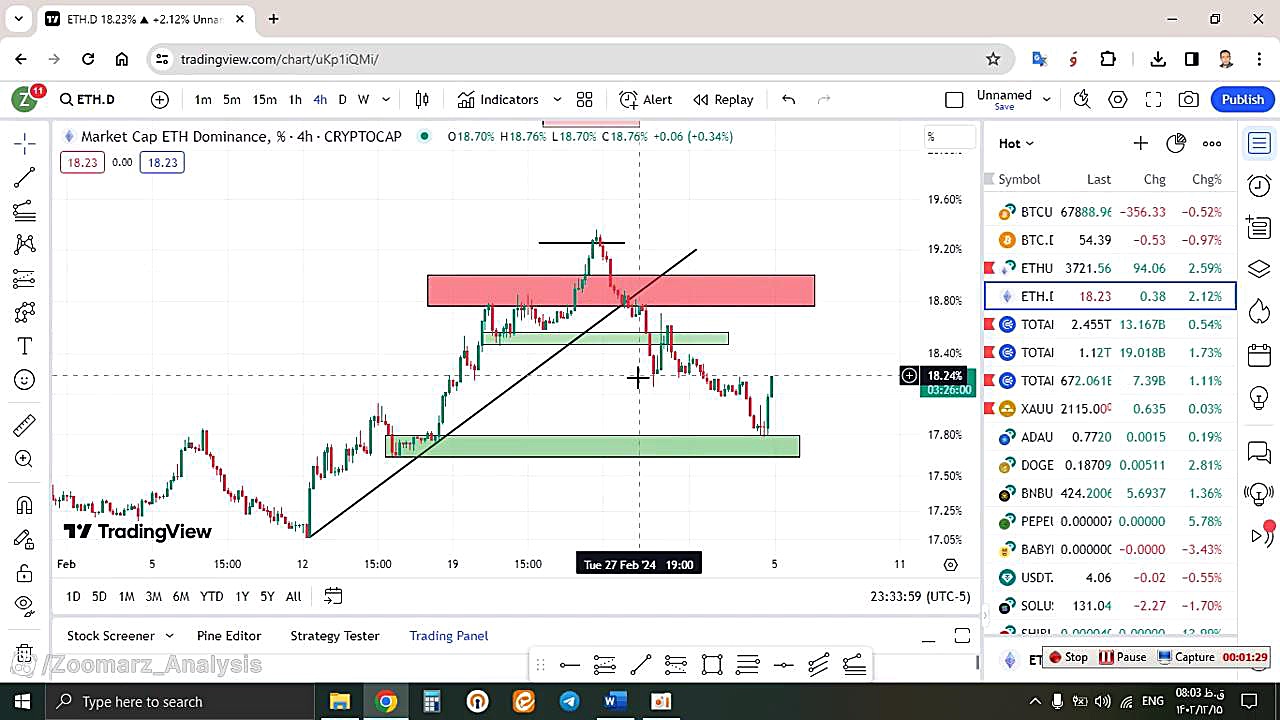Open the percent scale selector box
The height and width of the screenshot is (720, 1280).
point(949,137)
